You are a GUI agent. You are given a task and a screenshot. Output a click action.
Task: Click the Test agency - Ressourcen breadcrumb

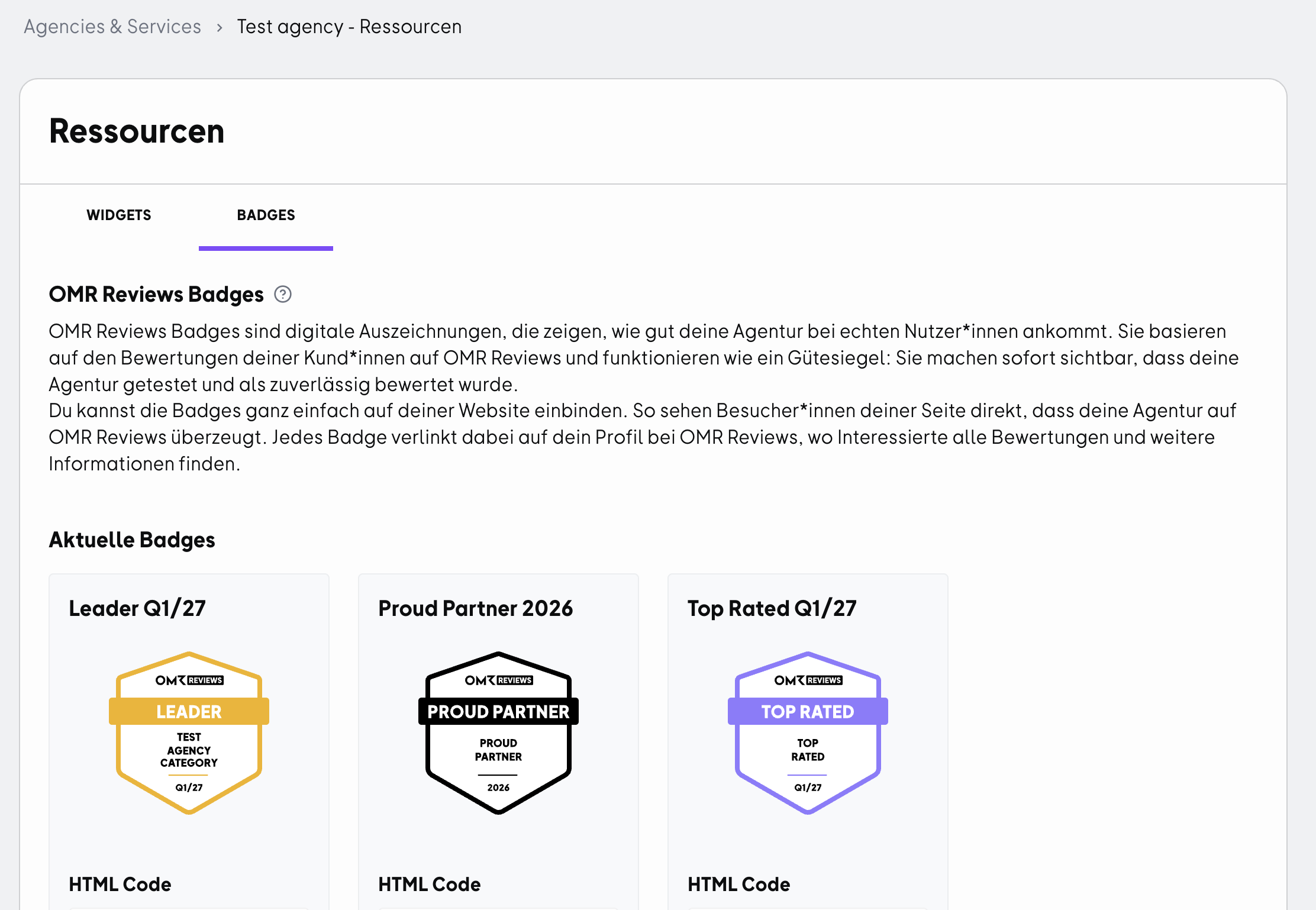(x=349, y=27)
